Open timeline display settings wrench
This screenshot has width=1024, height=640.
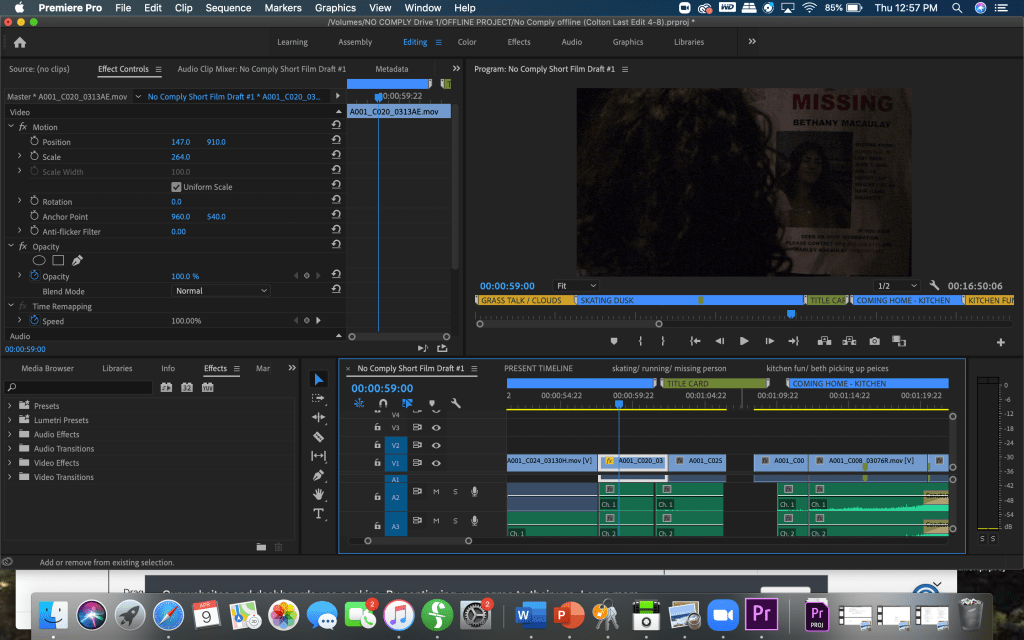456,404
